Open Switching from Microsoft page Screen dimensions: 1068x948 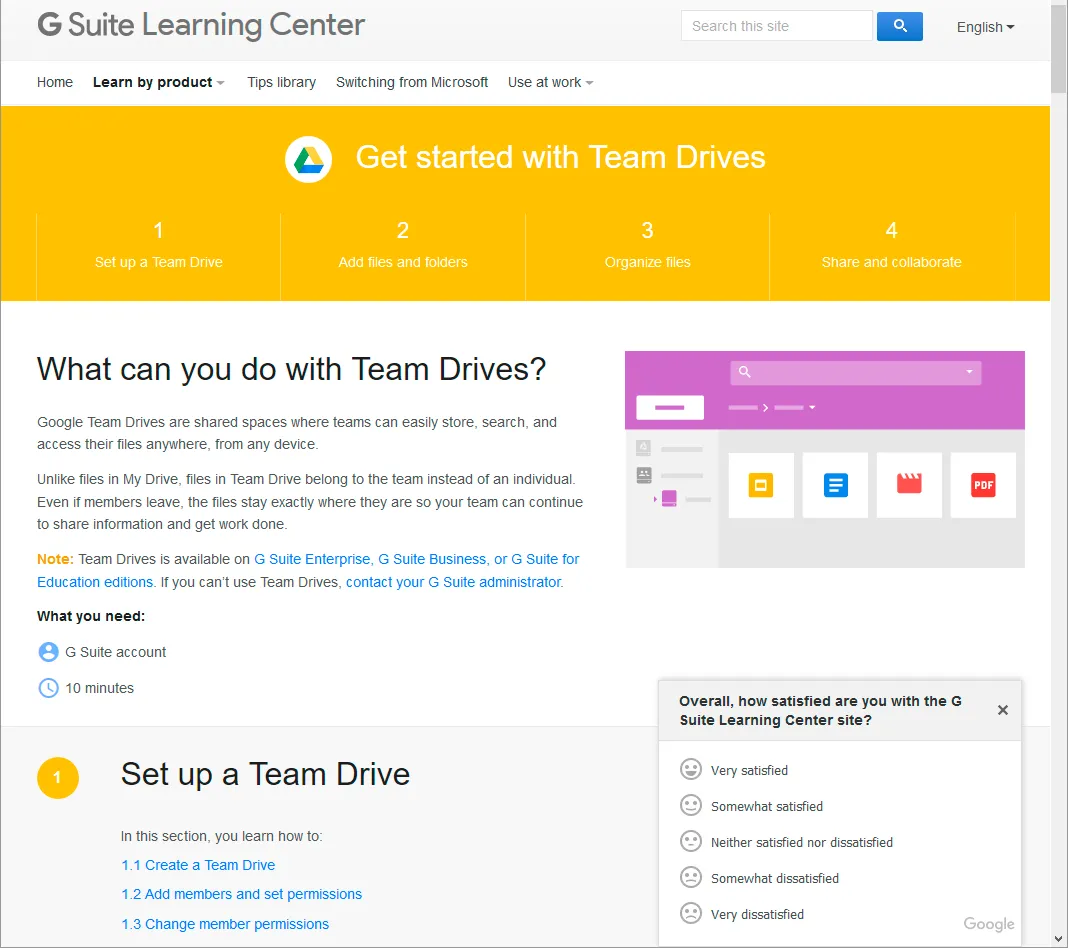click(x=412, y=82)
